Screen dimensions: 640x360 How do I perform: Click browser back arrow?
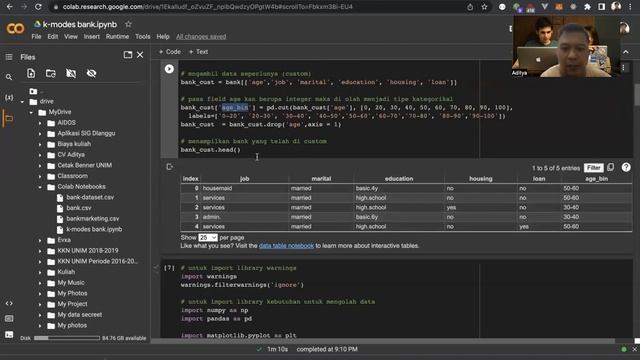coord(10,7)
